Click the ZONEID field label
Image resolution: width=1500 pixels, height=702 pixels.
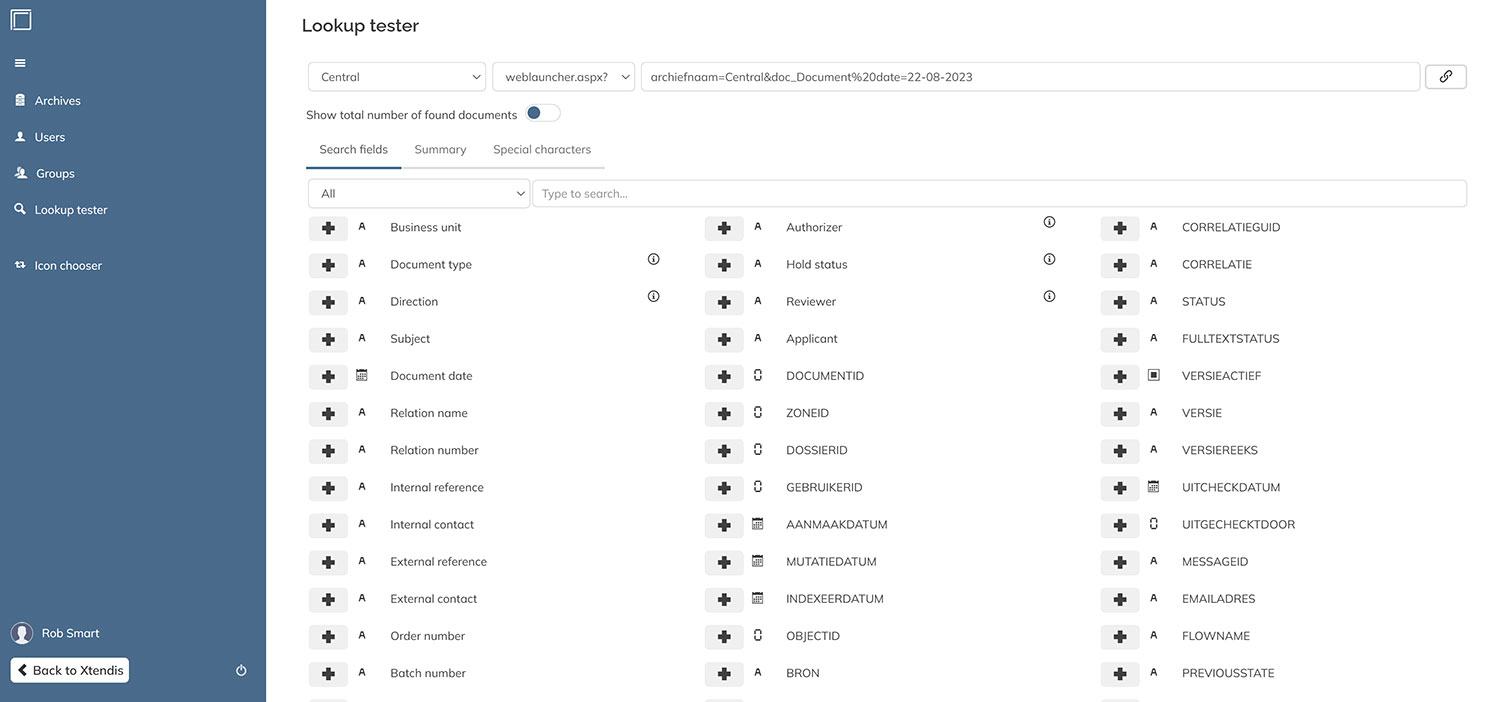tap(807, 413)
